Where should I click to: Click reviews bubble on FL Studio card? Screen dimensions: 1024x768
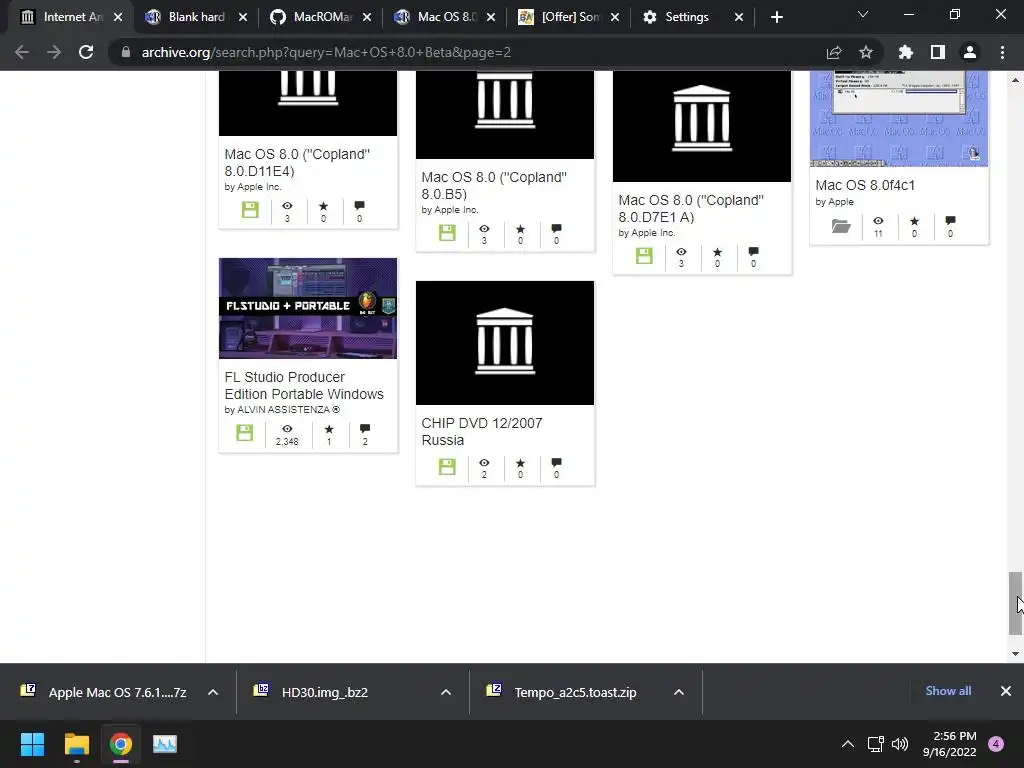click(365, 428)
